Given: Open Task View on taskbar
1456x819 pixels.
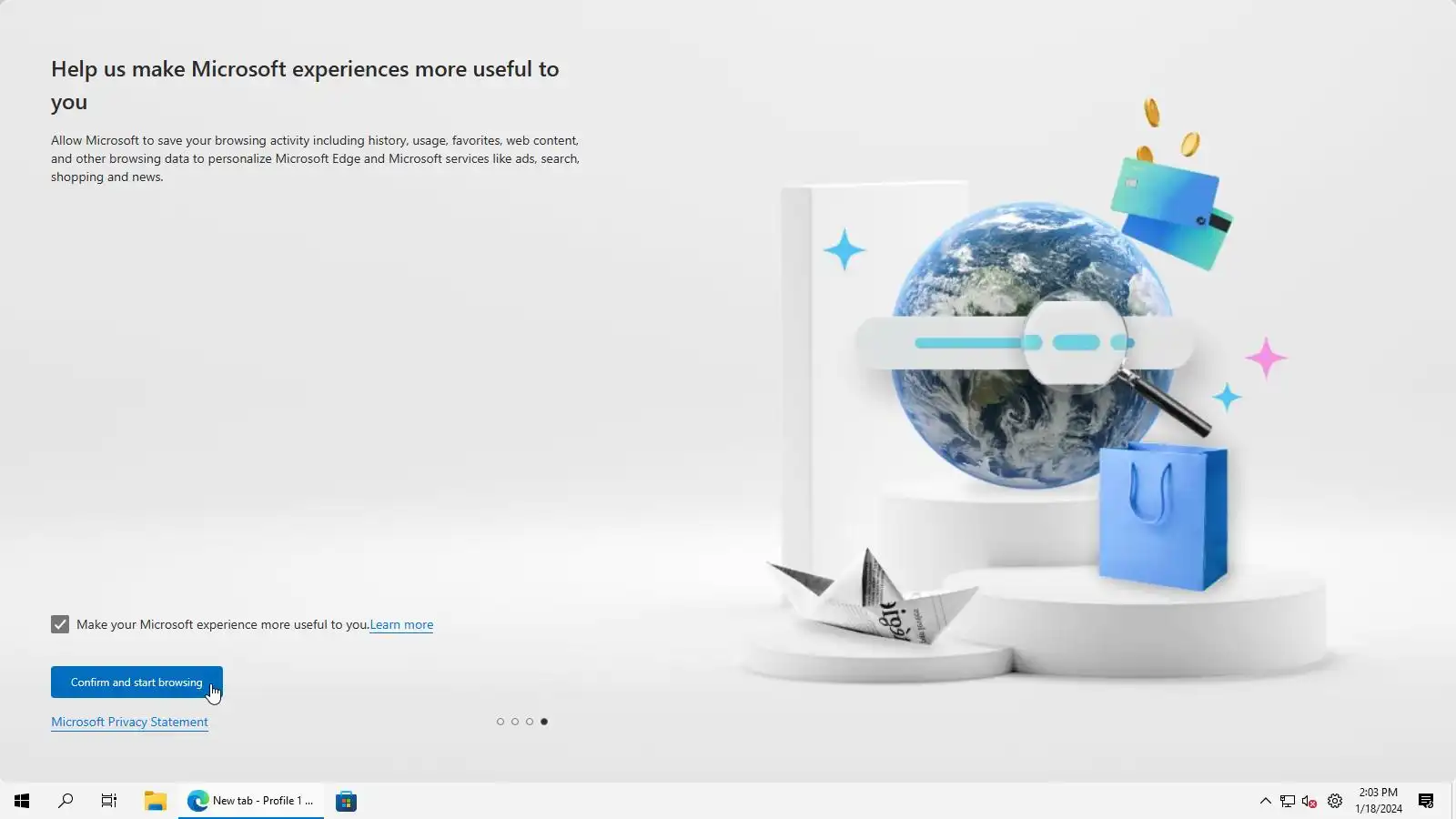Looking at the screenshot, I should pos(109,801).
